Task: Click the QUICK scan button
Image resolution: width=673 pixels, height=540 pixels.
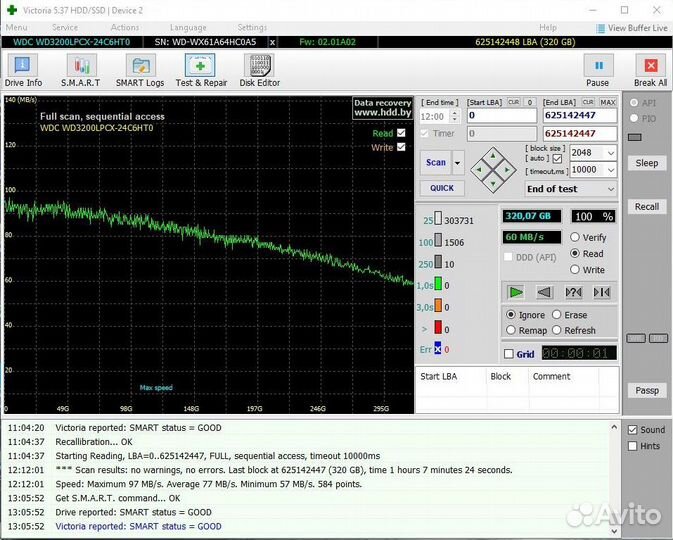Action: click(x=441, y=188)
